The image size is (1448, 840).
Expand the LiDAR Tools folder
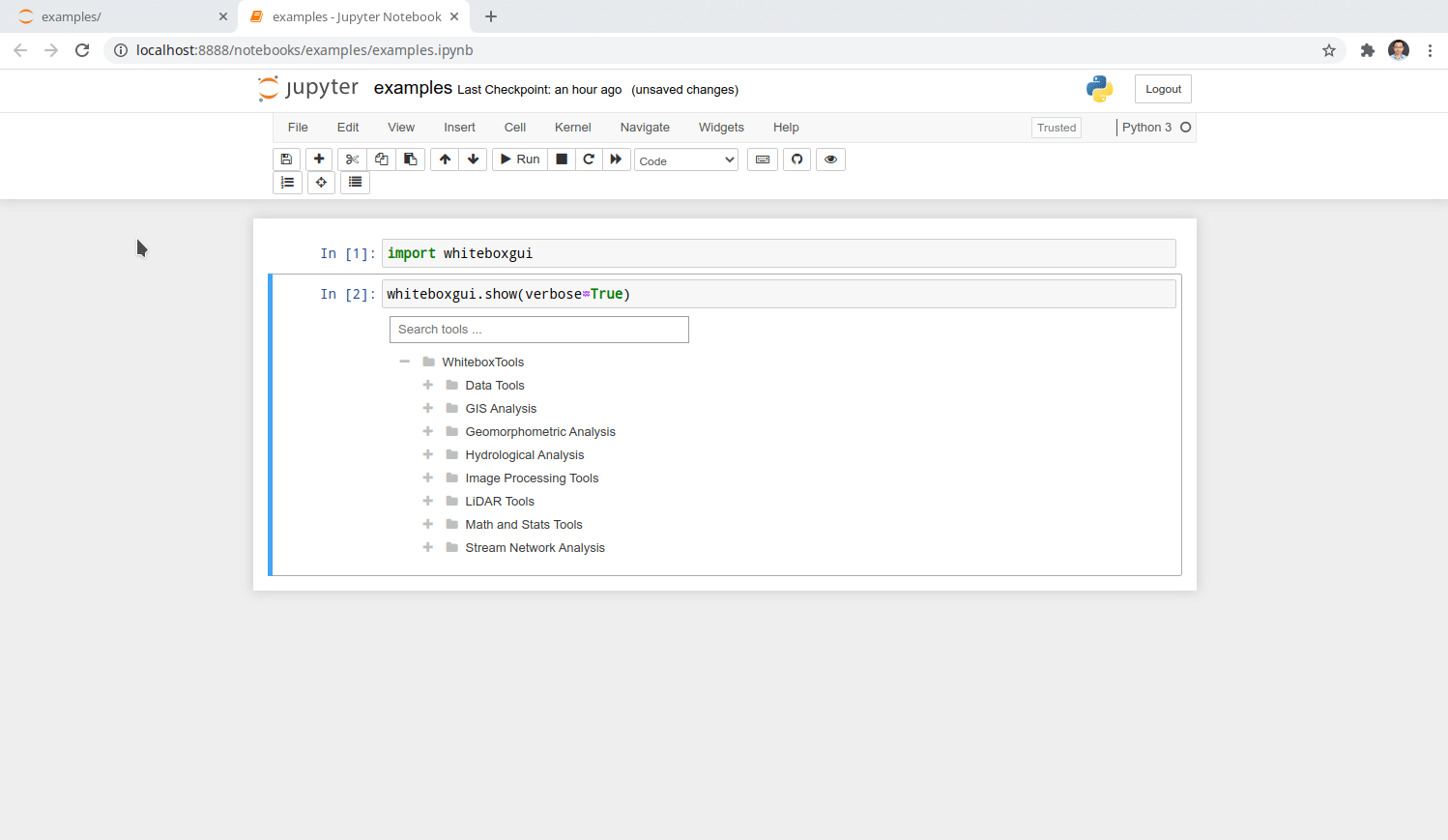pos(427,501)
